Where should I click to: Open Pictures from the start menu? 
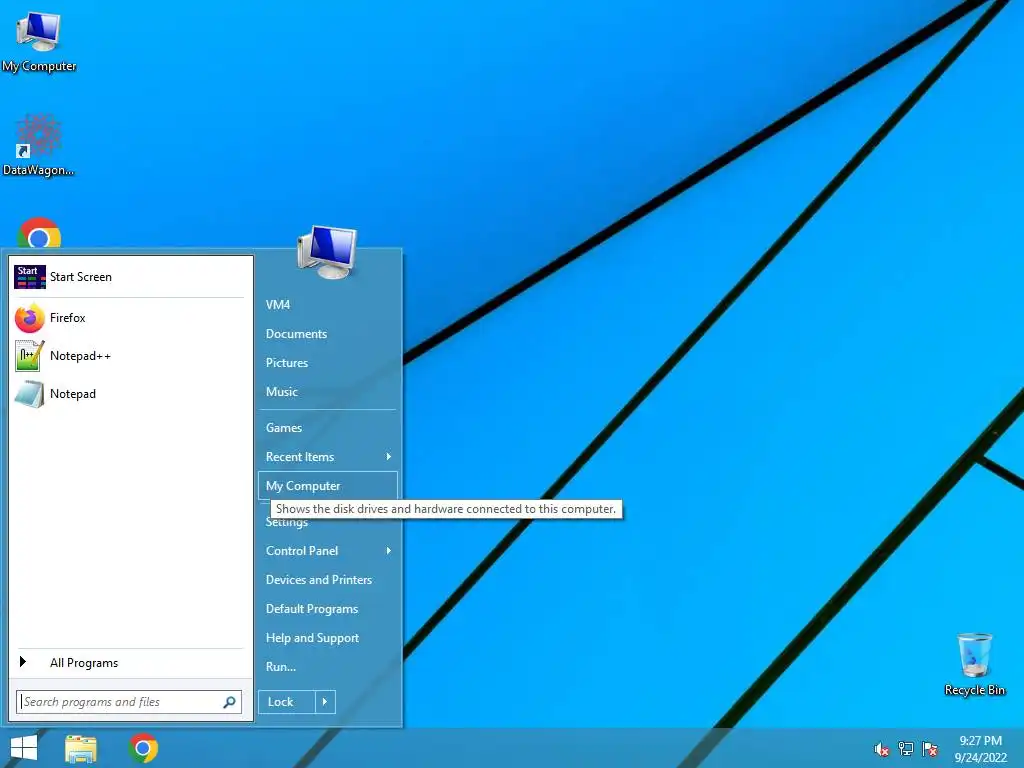pos(327,362)
